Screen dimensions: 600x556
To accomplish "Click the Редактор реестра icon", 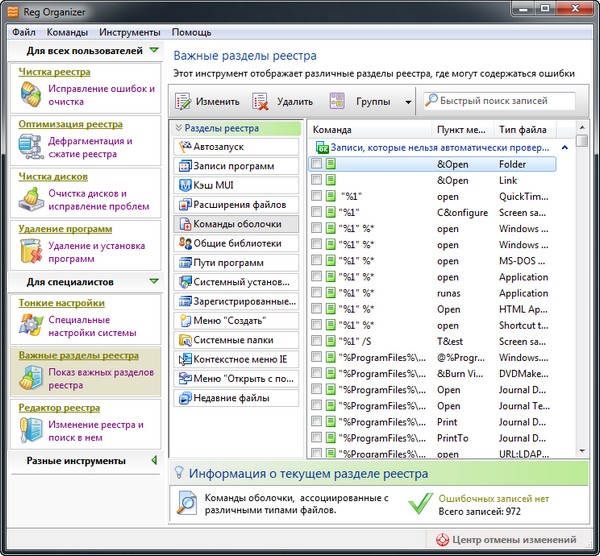I will 32,430.
